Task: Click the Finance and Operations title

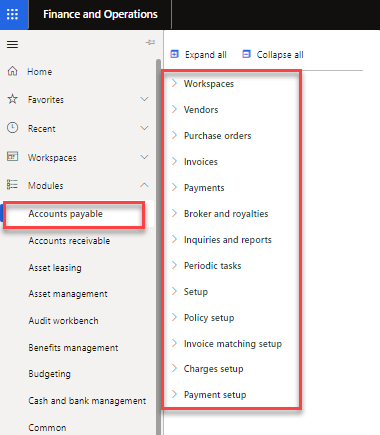Action: coord(100,14)
